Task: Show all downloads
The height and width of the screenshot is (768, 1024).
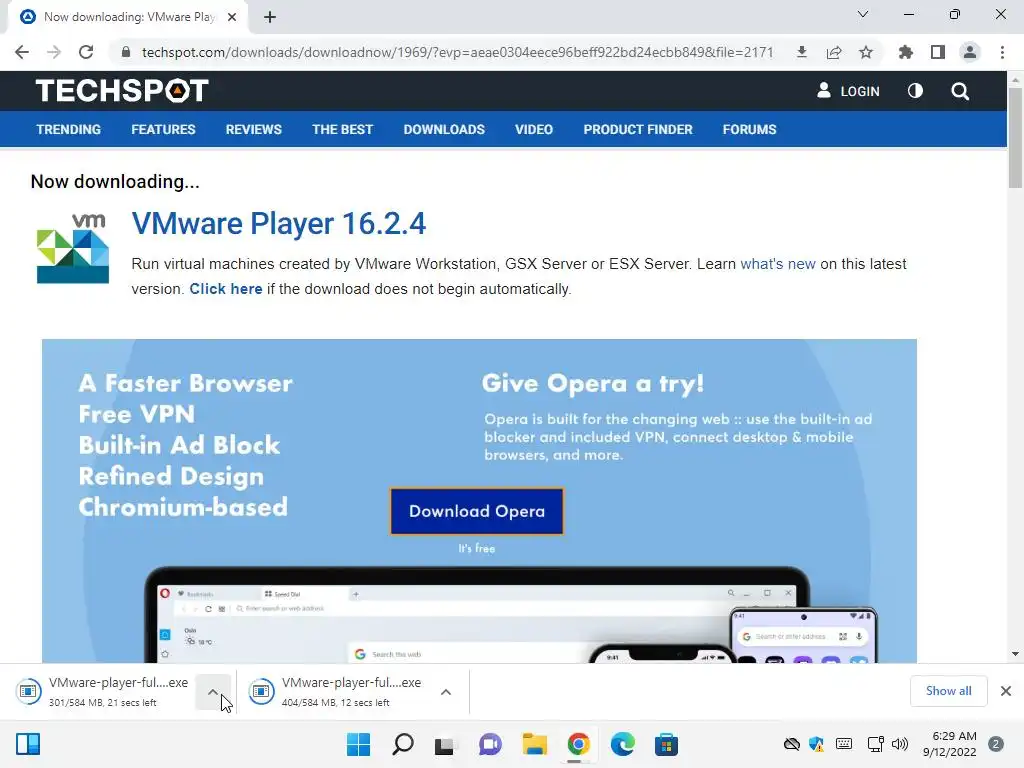Action: point(948,691)
